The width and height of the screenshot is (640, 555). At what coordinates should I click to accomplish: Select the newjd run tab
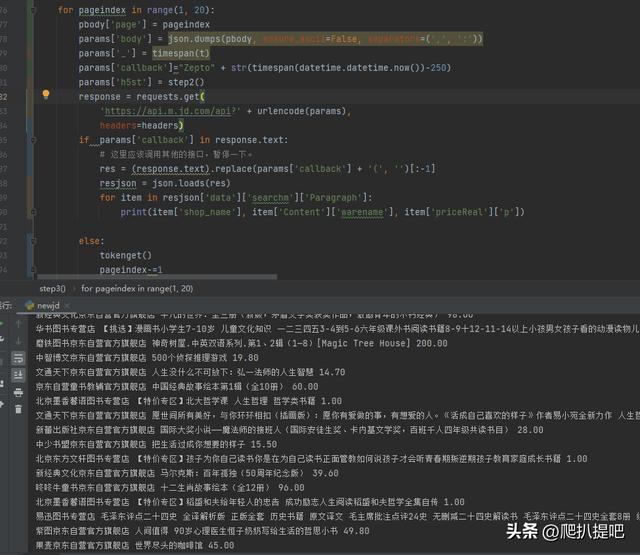point(50,305)
